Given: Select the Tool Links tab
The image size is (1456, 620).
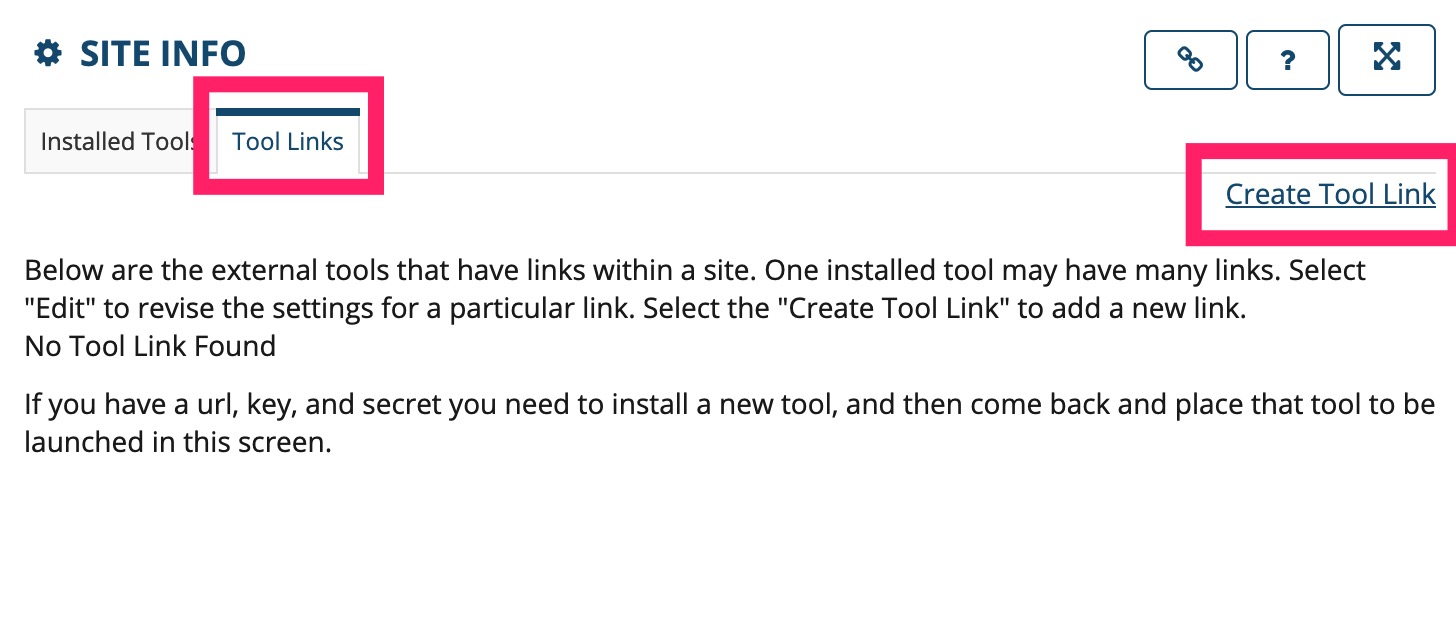Looking at the screenshot, I should click(288, 141).
